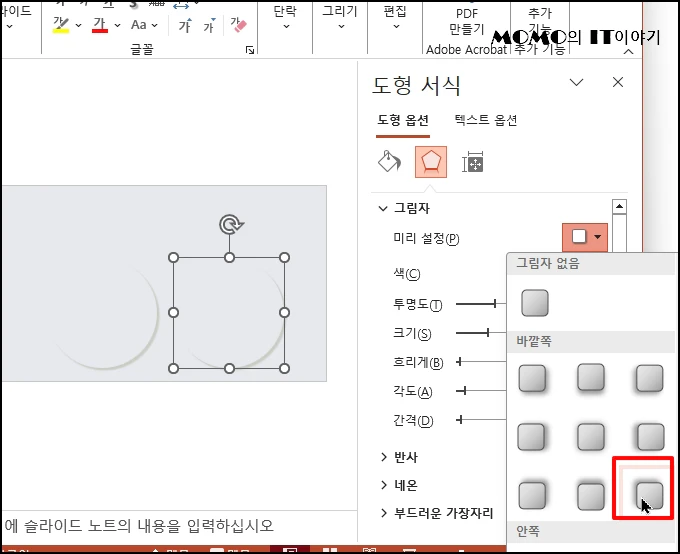This screenshot has width=680, height=554.
Task: Click the 흐리게 slider
Action: point(481,361)
